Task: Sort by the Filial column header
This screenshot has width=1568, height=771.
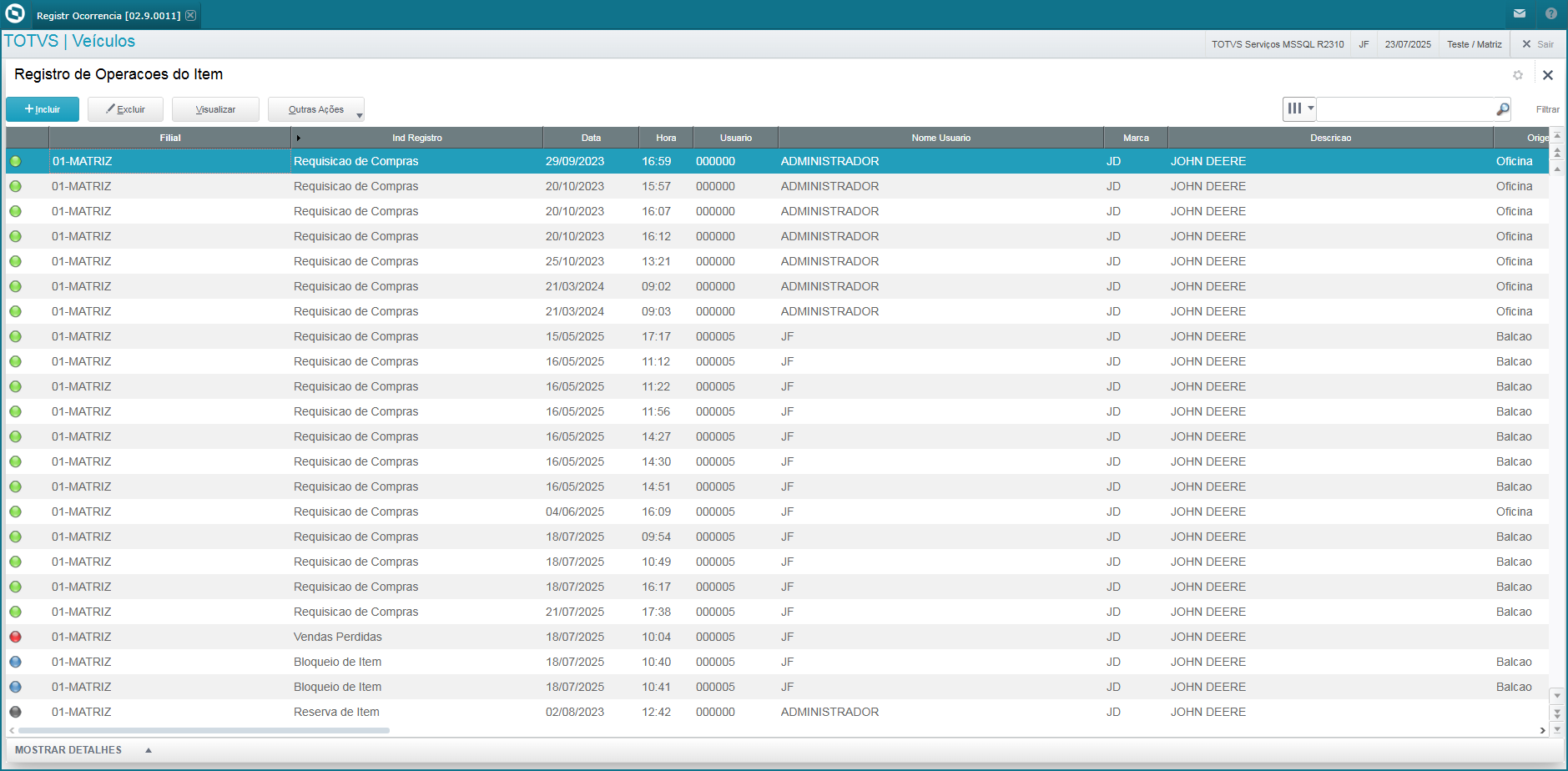Action: pos(170,138)
